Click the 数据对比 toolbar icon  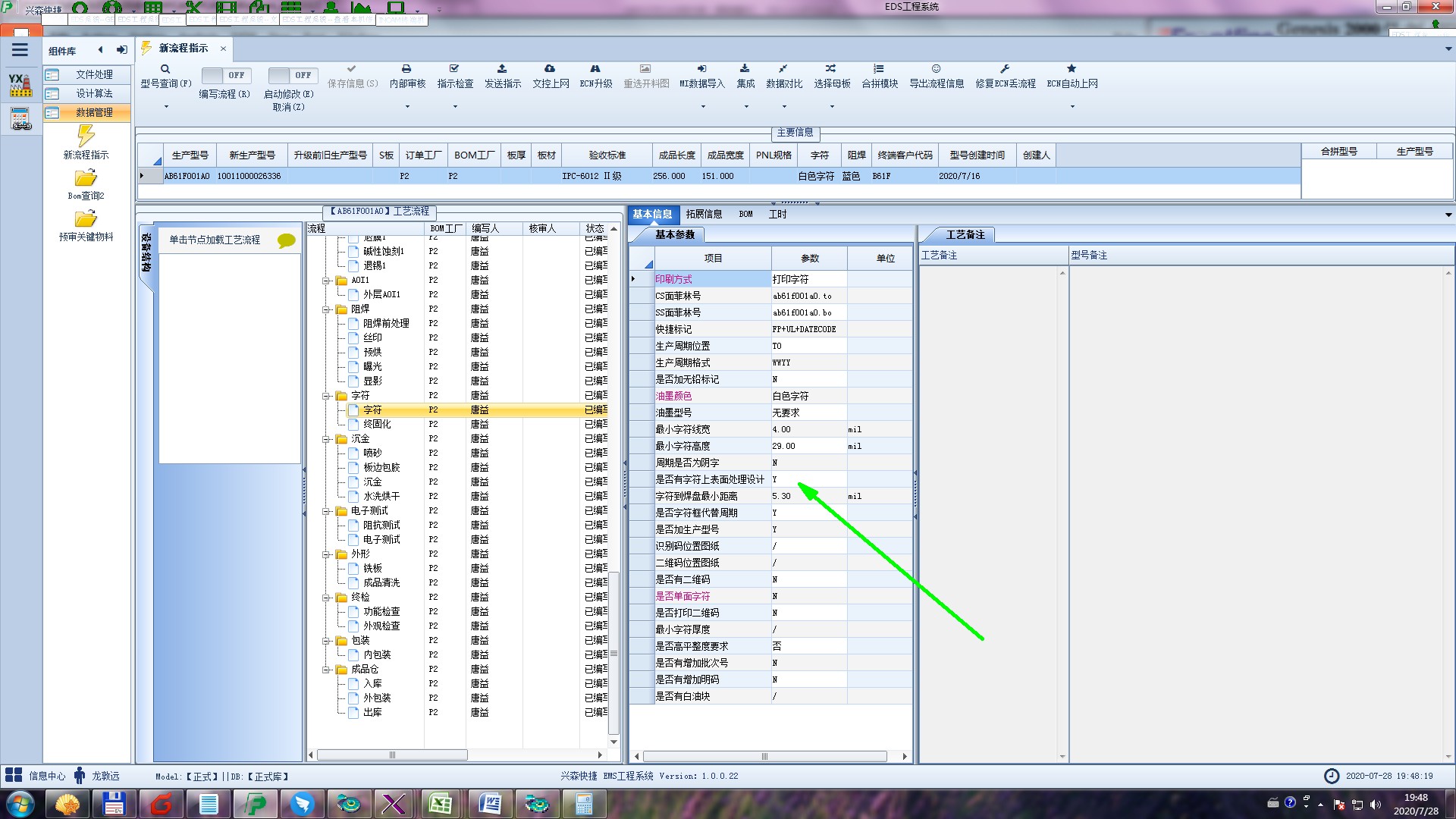tap(783, 69)
